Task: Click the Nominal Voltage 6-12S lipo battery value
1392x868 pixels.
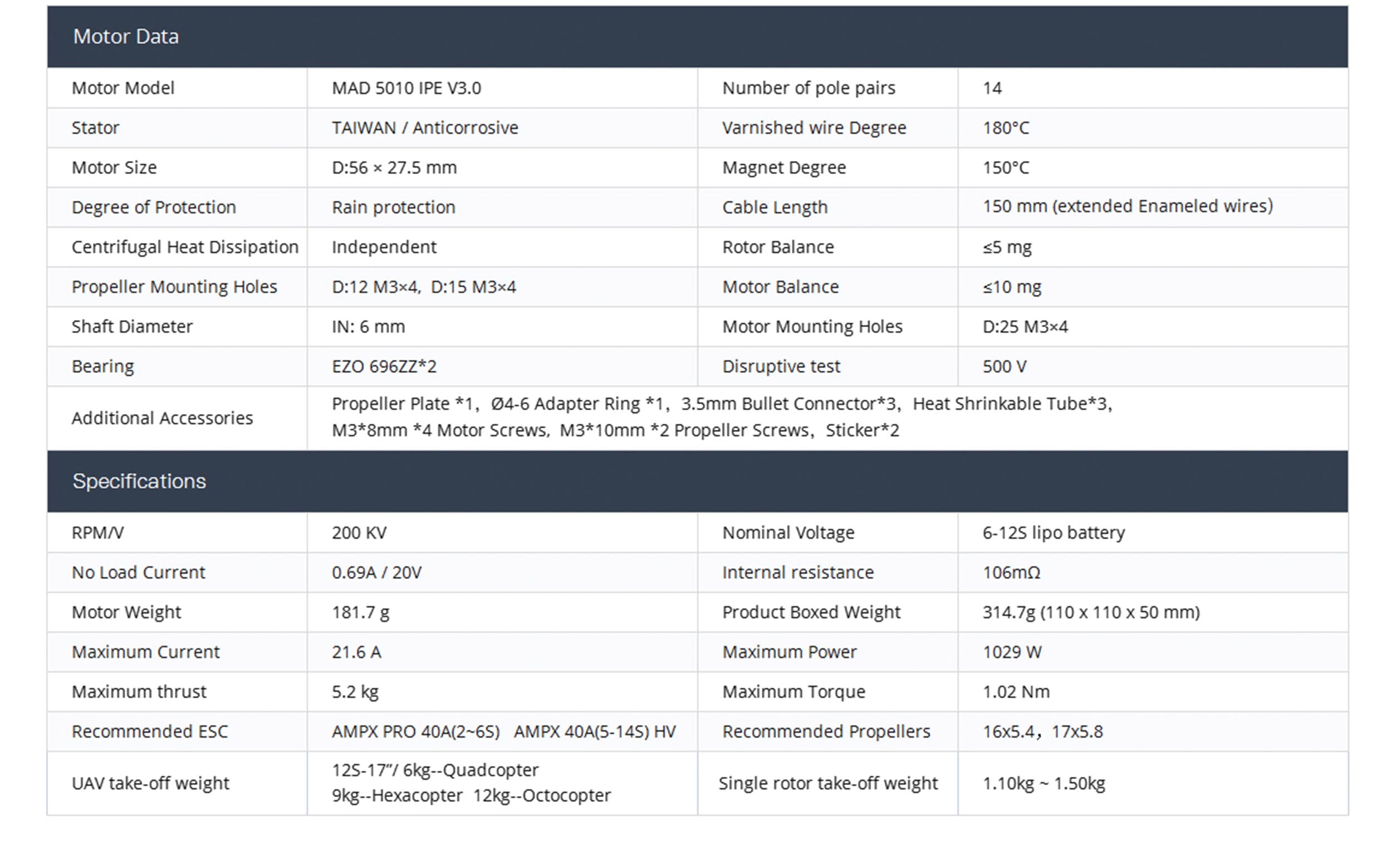Action: coord(1053,533)
